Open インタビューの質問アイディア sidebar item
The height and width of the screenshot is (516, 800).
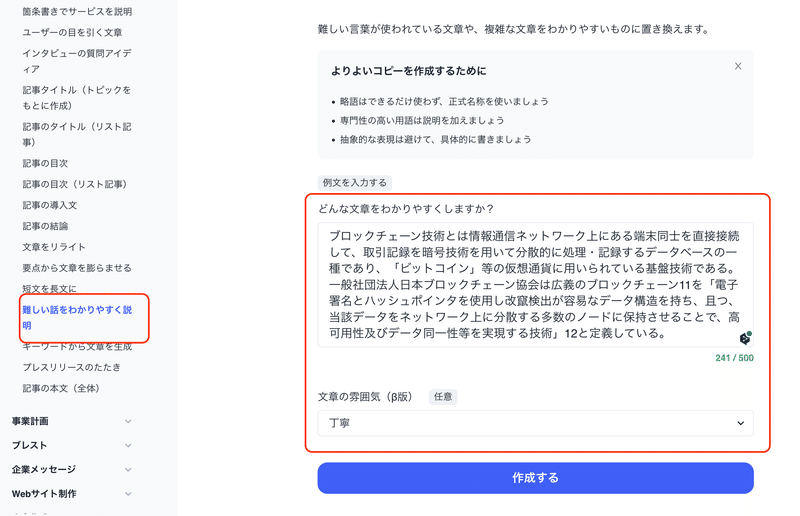(x=77, y=61)
